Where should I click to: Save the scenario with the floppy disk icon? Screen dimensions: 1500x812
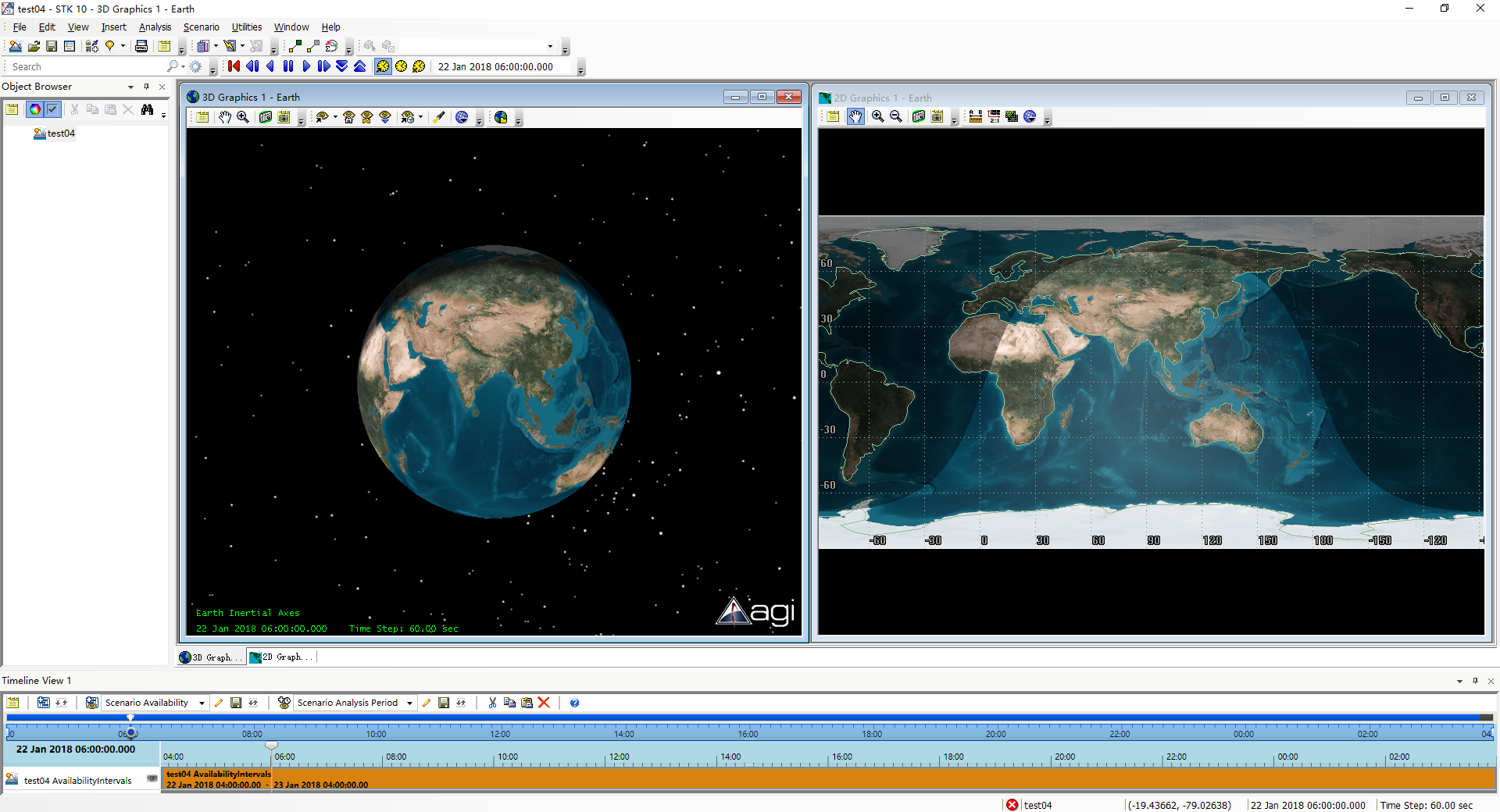52,46
